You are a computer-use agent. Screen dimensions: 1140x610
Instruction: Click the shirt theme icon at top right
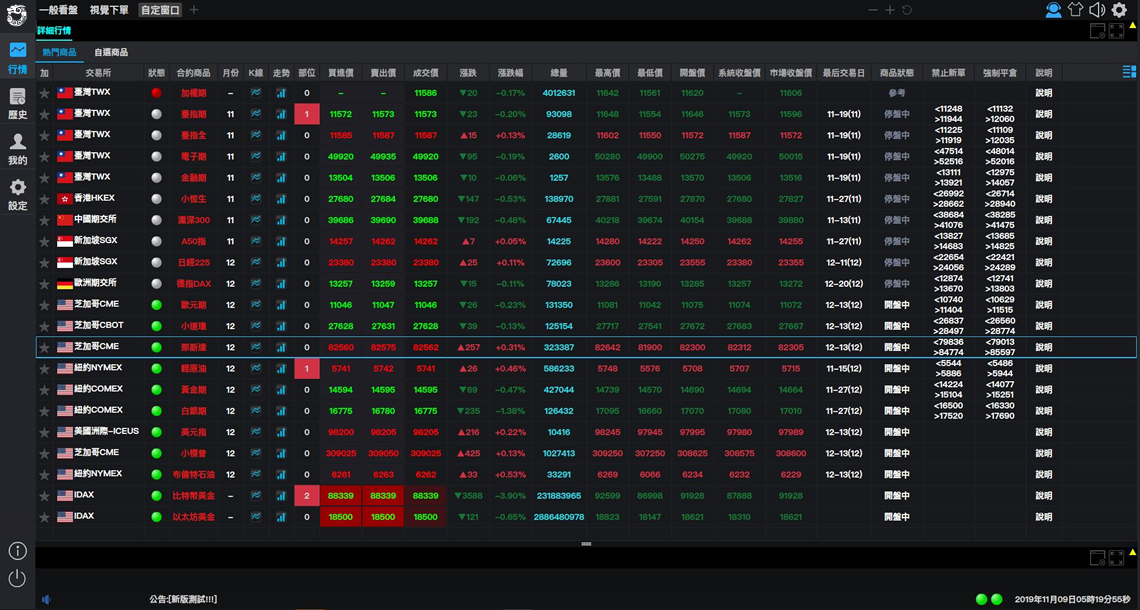(1075, 10)
